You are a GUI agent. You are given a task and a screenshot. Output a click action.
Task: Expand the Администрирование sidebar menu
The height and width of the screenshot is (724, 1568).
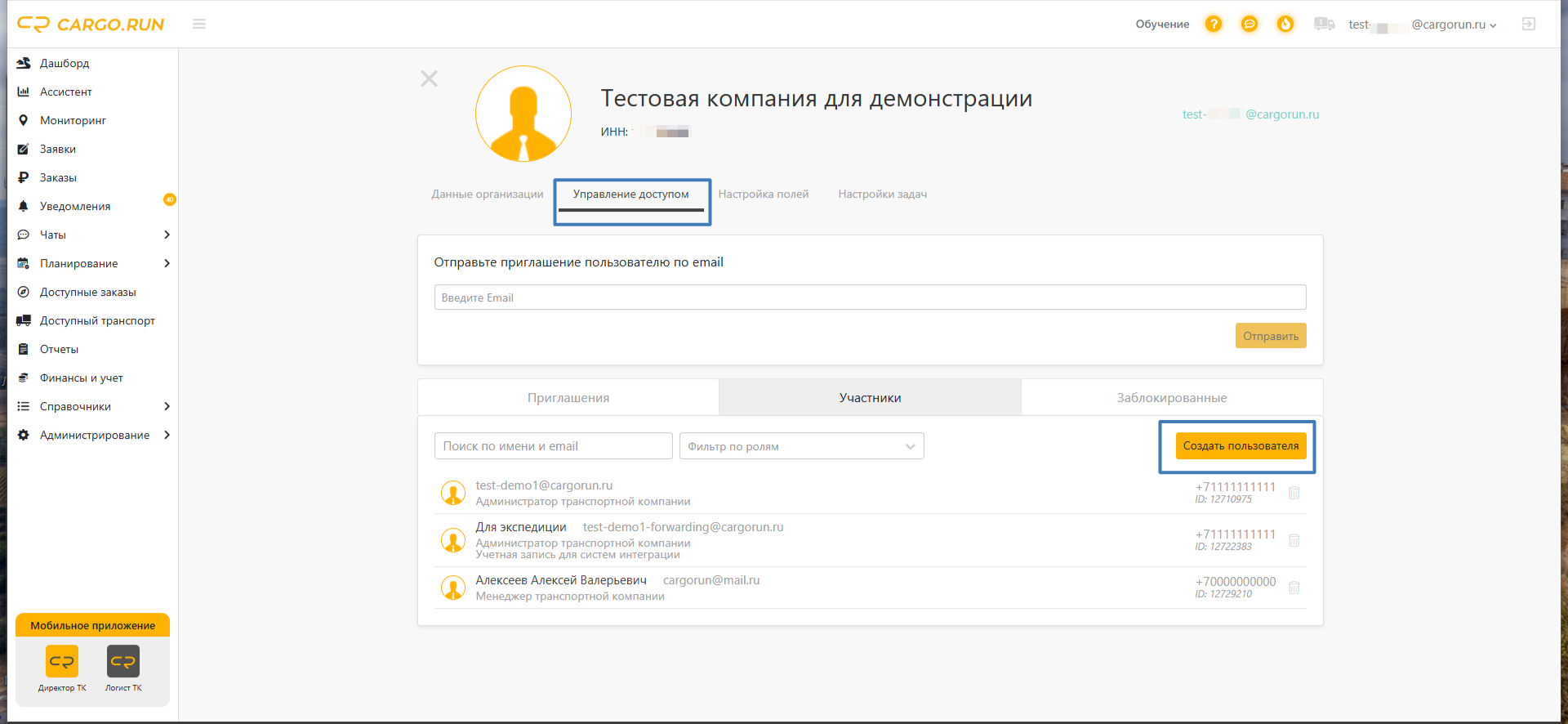point(94,436)
